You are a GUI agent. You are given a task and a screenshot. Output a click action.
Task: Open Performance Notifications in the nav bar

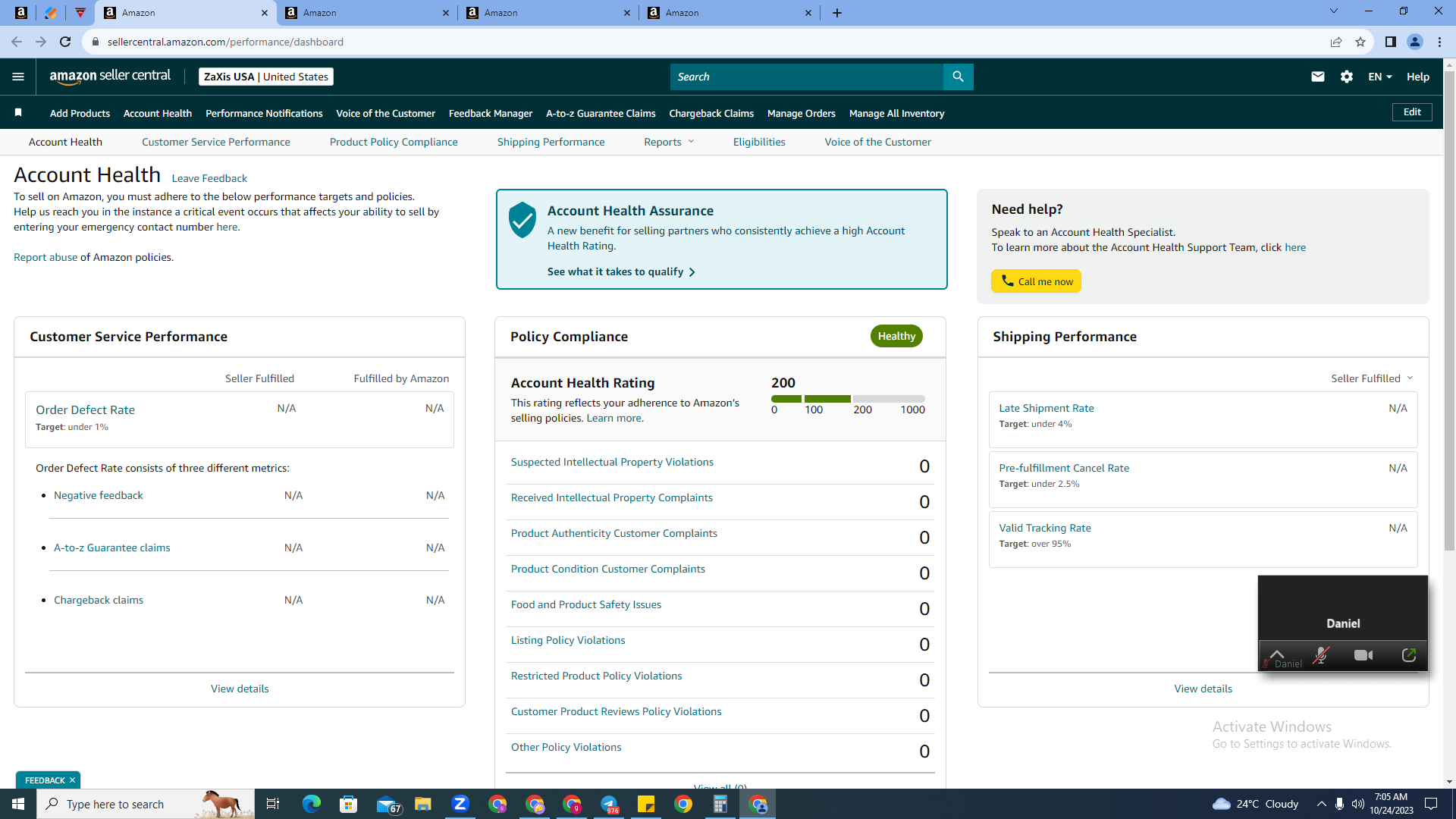pos(264,113)
